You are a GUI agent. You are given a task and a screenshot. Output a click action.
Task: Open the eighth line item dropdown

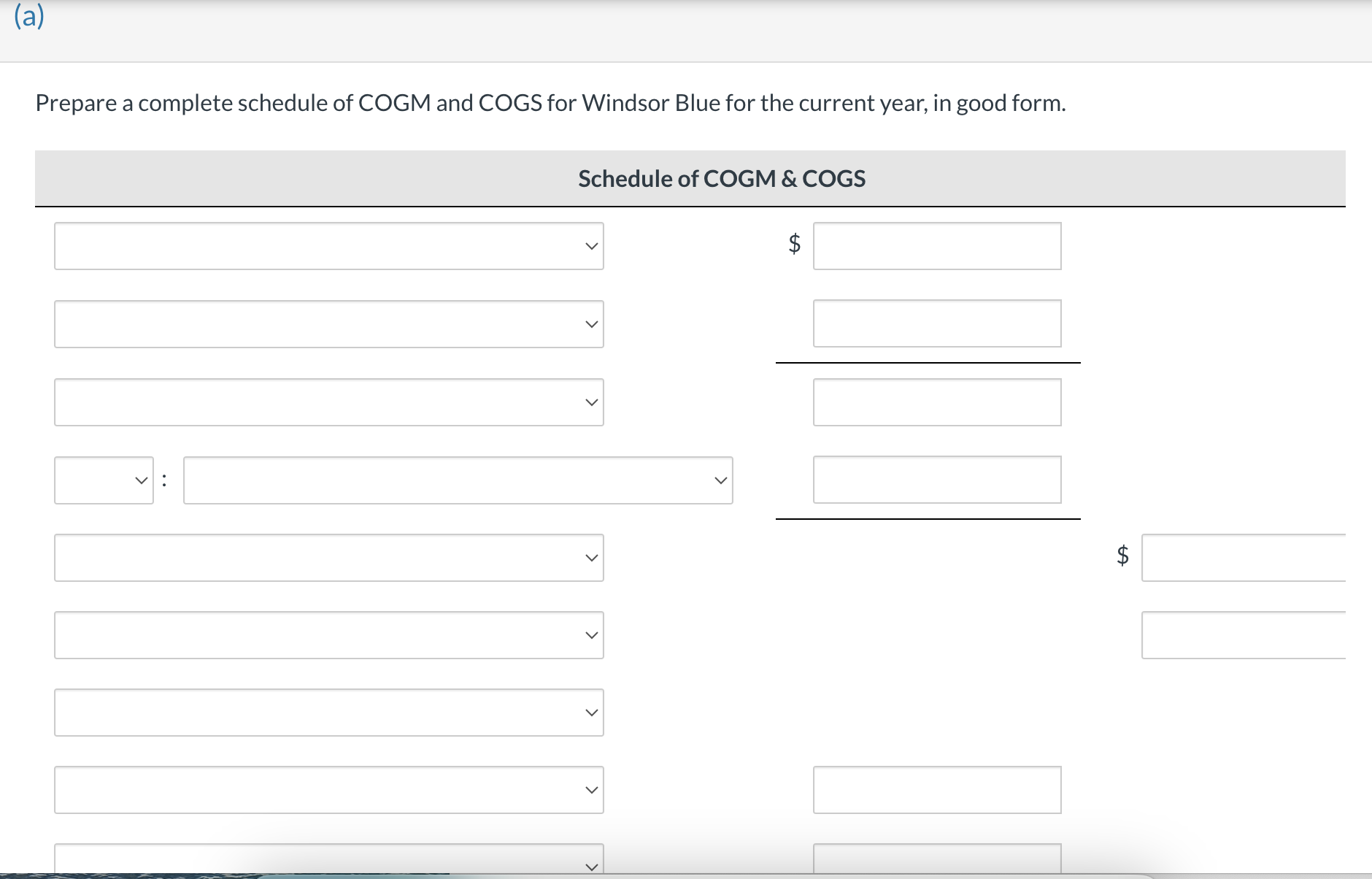[x=328, y=789]
